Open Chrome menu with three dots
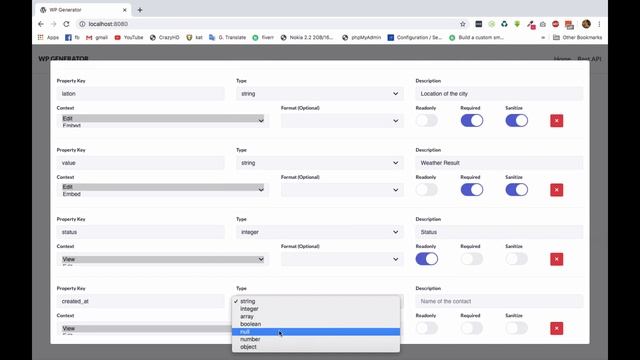640x360 pixels. point(599,24)
